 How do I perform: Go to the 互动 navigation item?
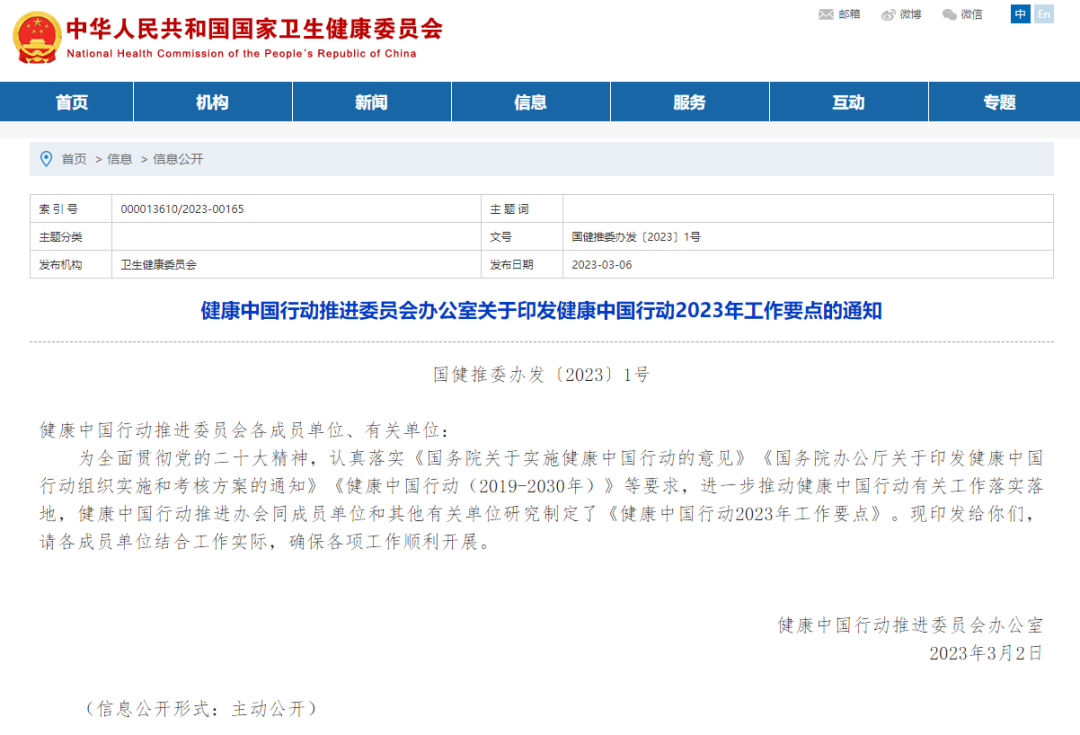pos(848,102)
